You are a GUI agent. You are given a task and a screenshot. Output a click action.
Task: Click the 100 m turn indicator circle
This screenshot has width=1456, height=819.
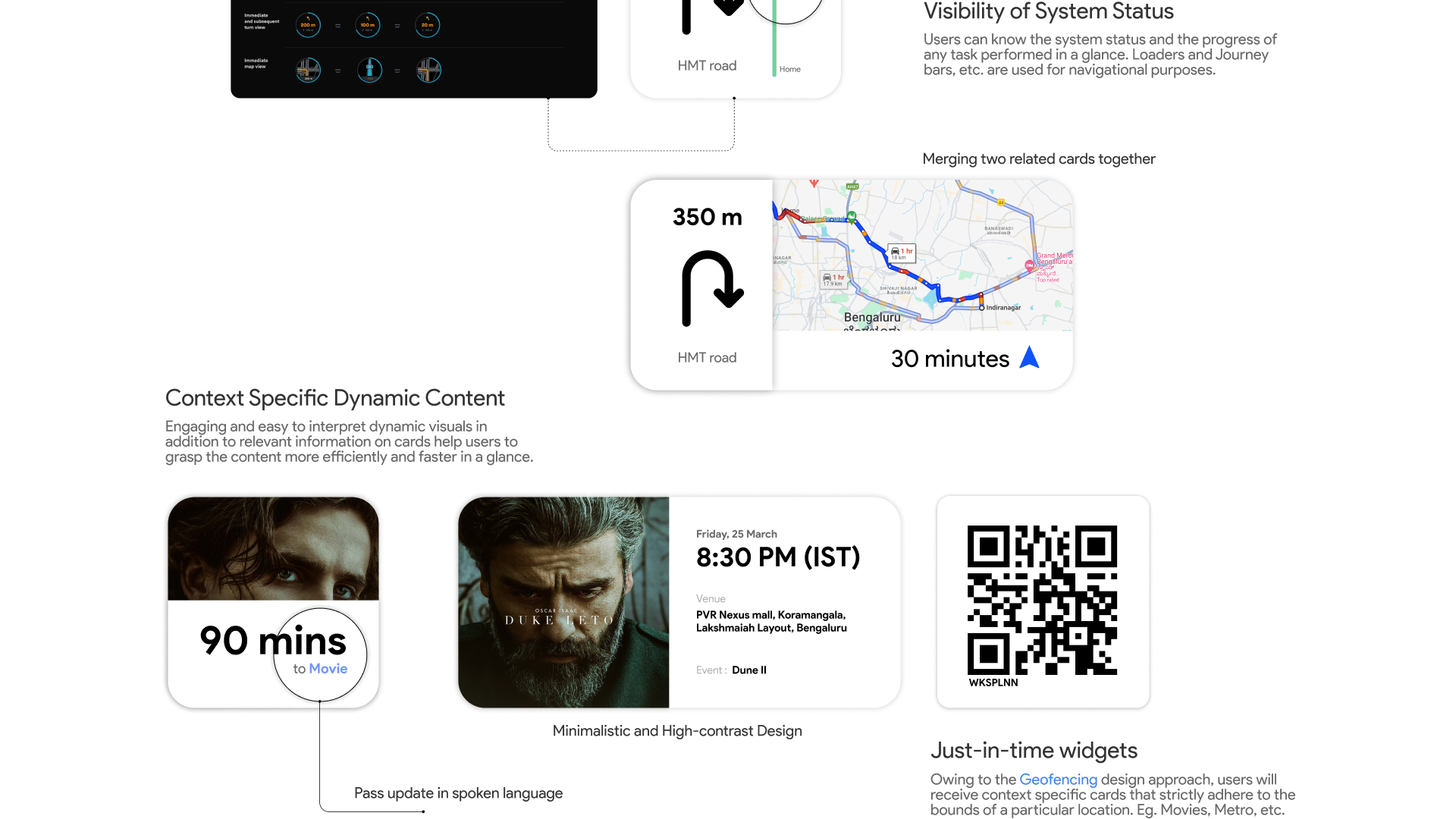(x=368, y=25)
